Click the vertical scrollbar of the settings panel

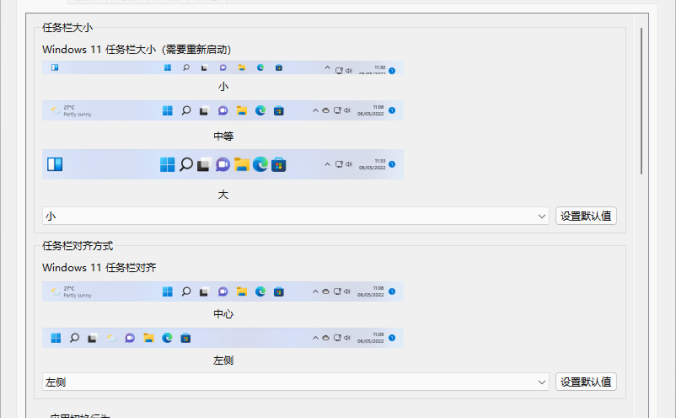(x=642, y=100)
